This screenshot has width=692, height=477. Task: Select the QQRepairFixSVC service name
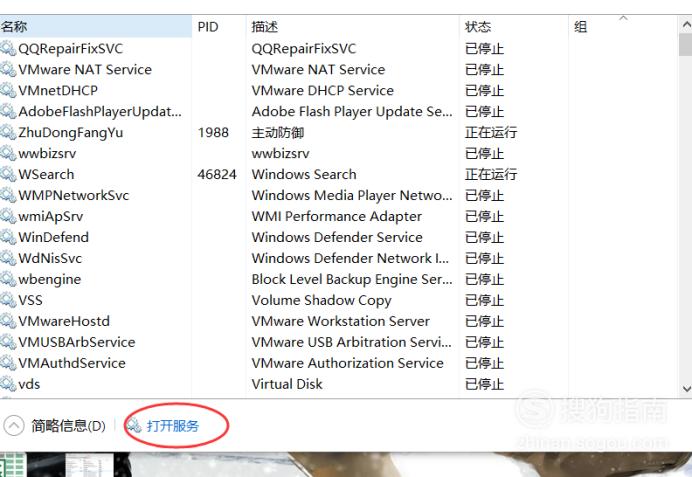click(71, 48)
